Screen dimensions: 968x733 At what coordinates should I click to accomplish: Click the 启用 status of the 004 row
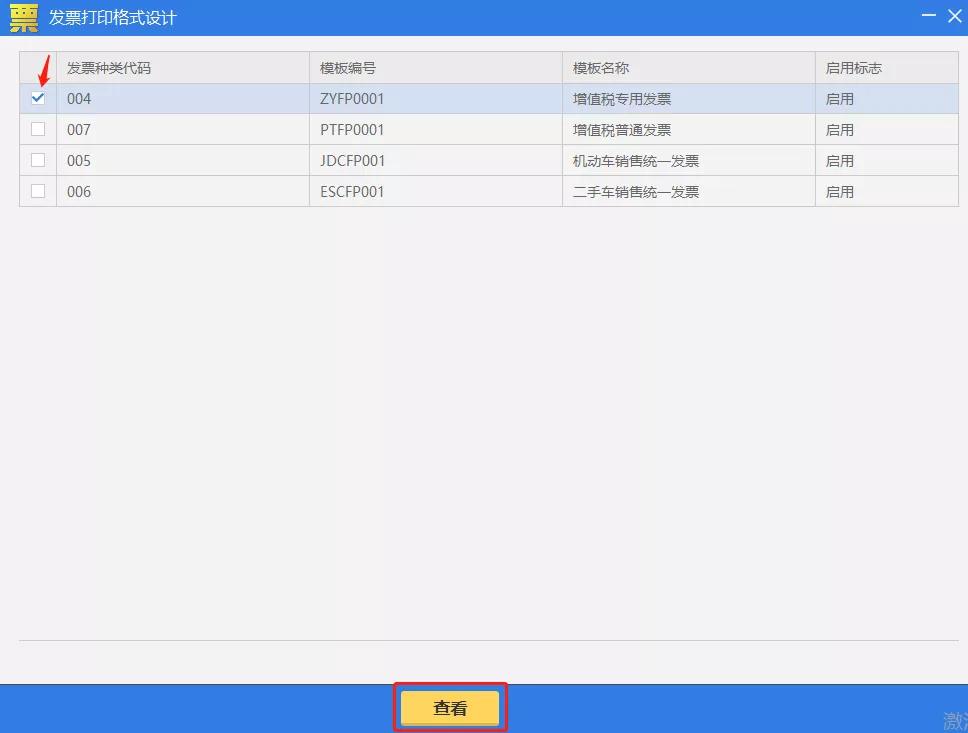[835, 98]
